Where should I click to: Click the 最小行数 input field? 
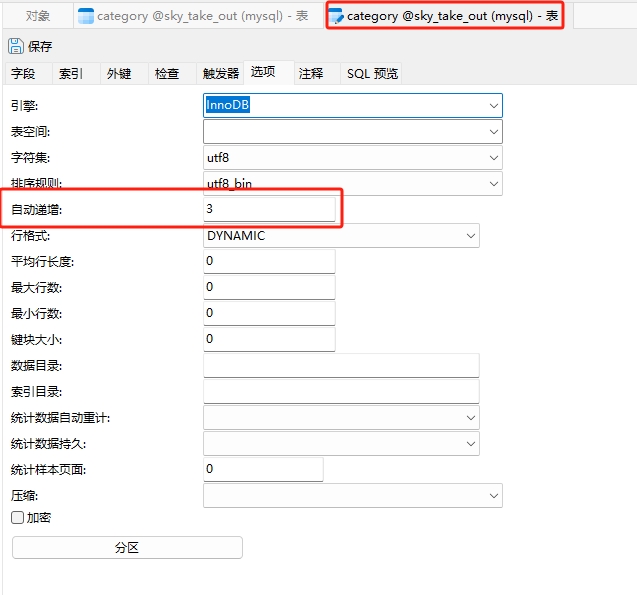[x=269, y=313]
